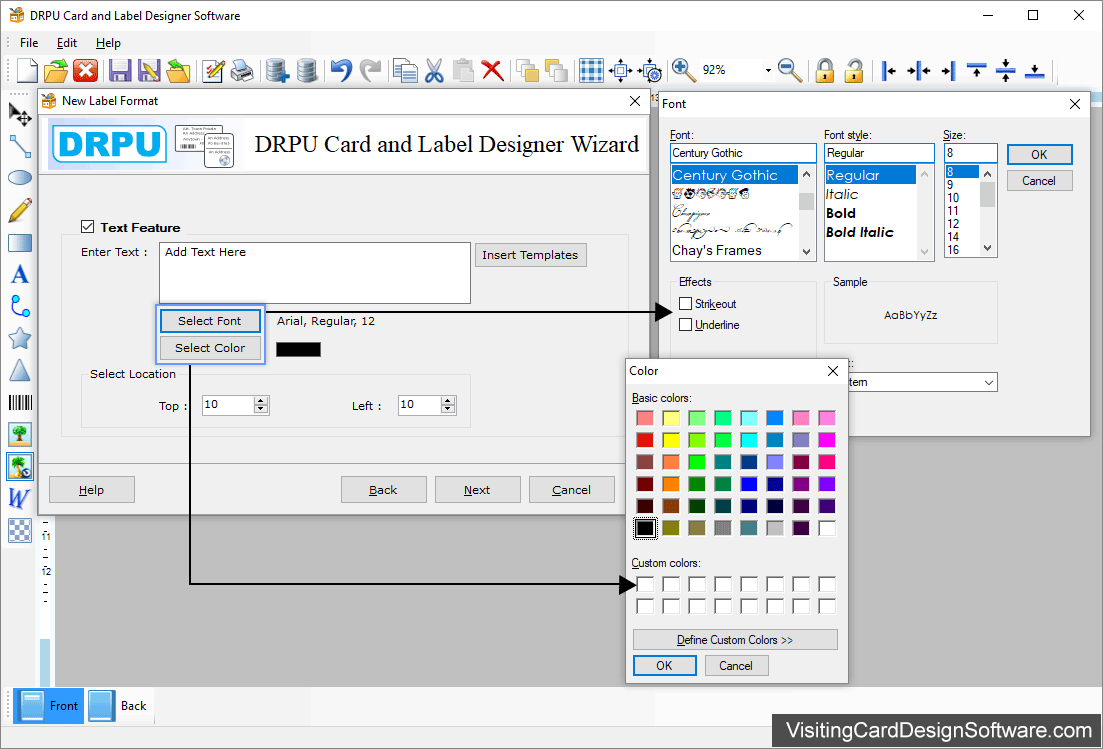Click the Undo arrow icon
The height and width of the screenshot is (749, 1103).
point(341,70)
